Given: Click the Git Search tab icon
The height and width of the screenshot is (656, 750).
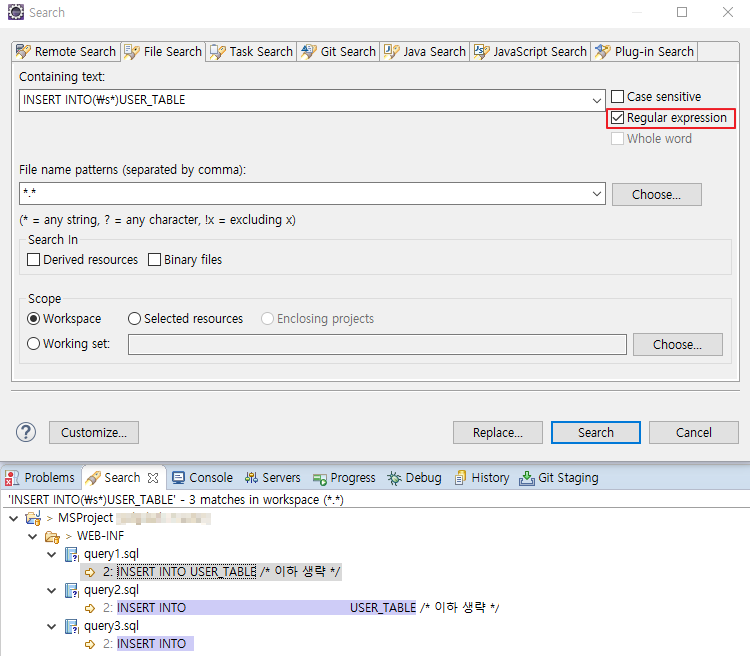Looking at the screenshot, I should point(309,51).
